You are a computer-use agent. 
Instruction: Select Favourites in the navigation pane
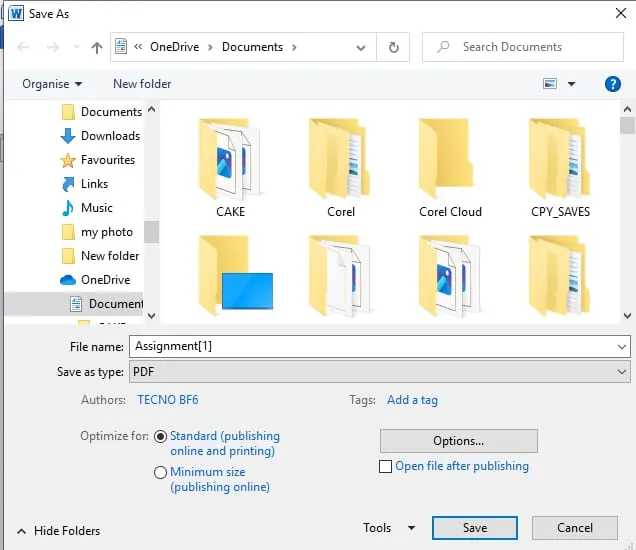97,160
